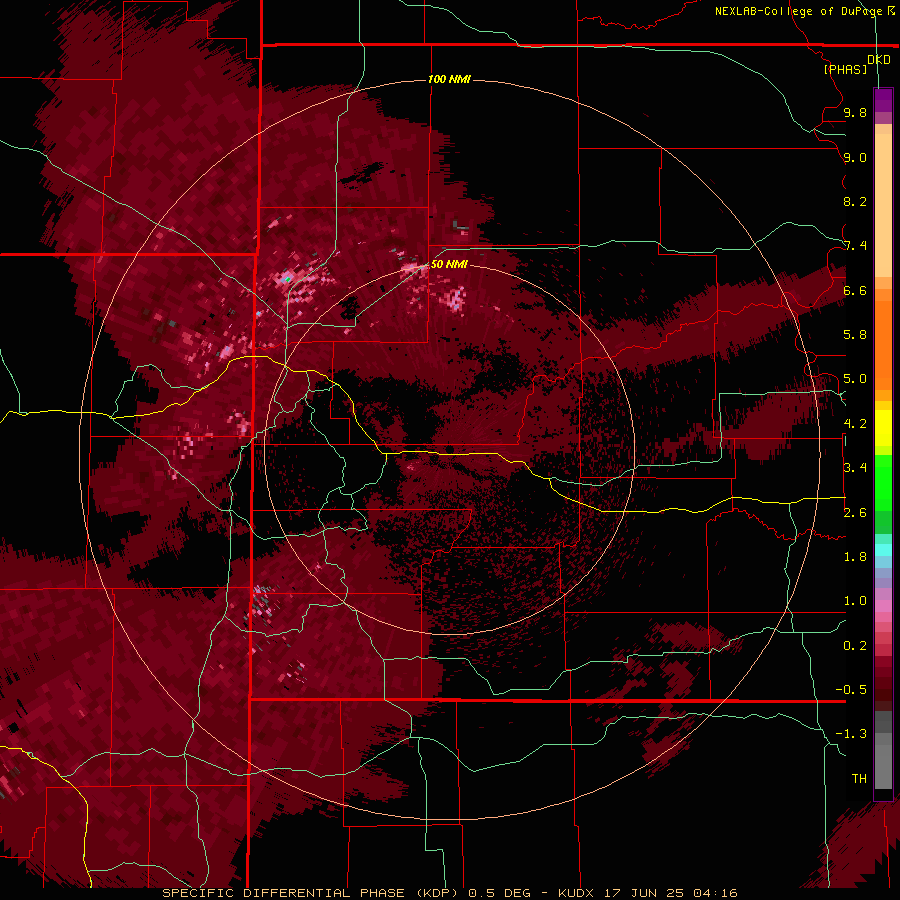
Task: Click the 1.0 value on the color scale
Action: click(x=855, y=601)
